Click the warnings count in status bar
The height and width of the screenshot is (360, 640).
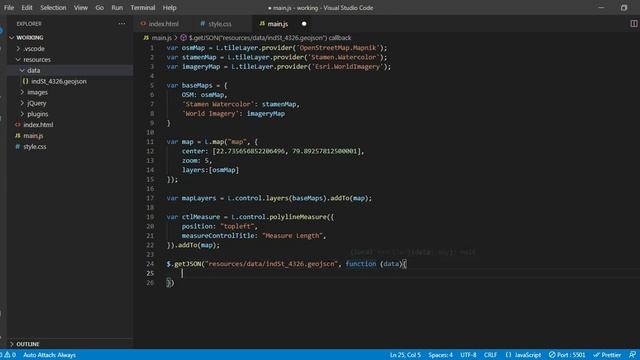click(x=10, y=355)
